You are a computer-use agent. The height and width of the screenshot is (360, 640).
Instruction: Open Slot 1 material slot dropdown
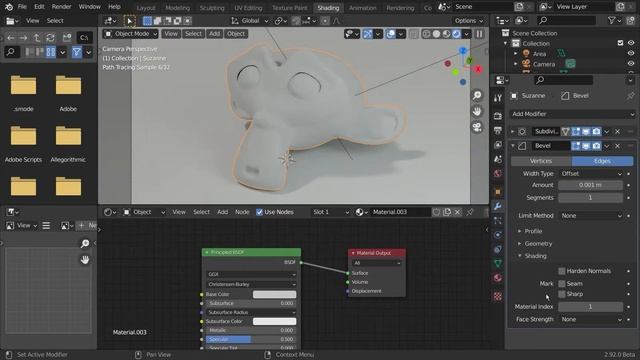tap(330, 212)
